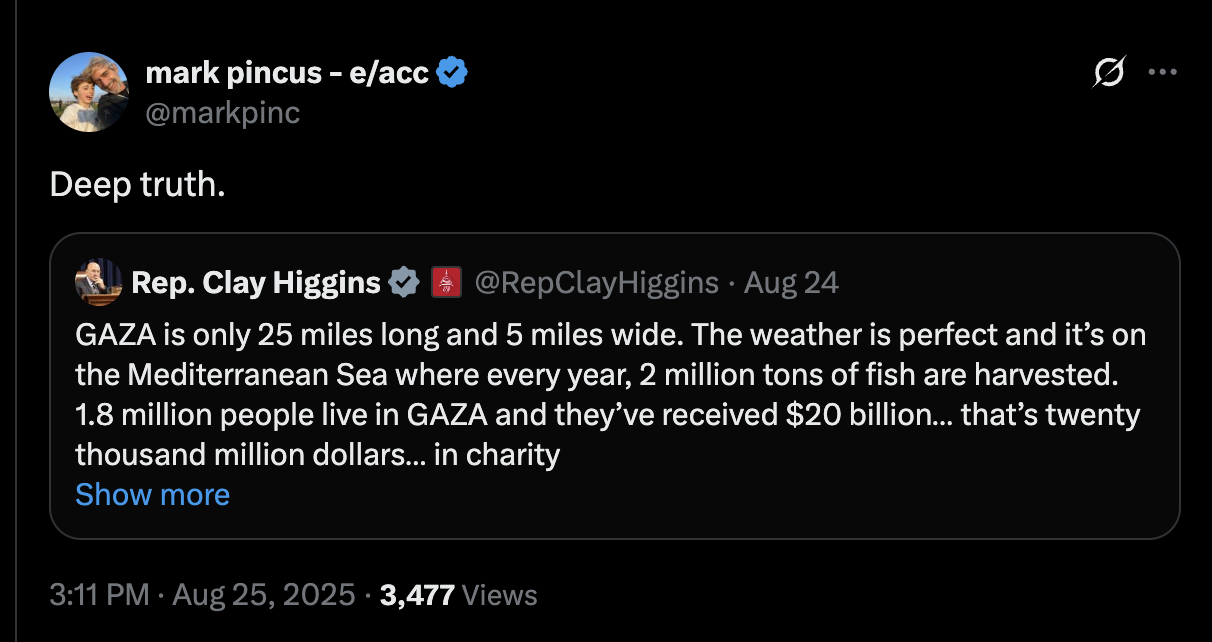Click the 3,477 Views counter
1212x642 pixels.
pyautogui.click(x=459, y=596)
